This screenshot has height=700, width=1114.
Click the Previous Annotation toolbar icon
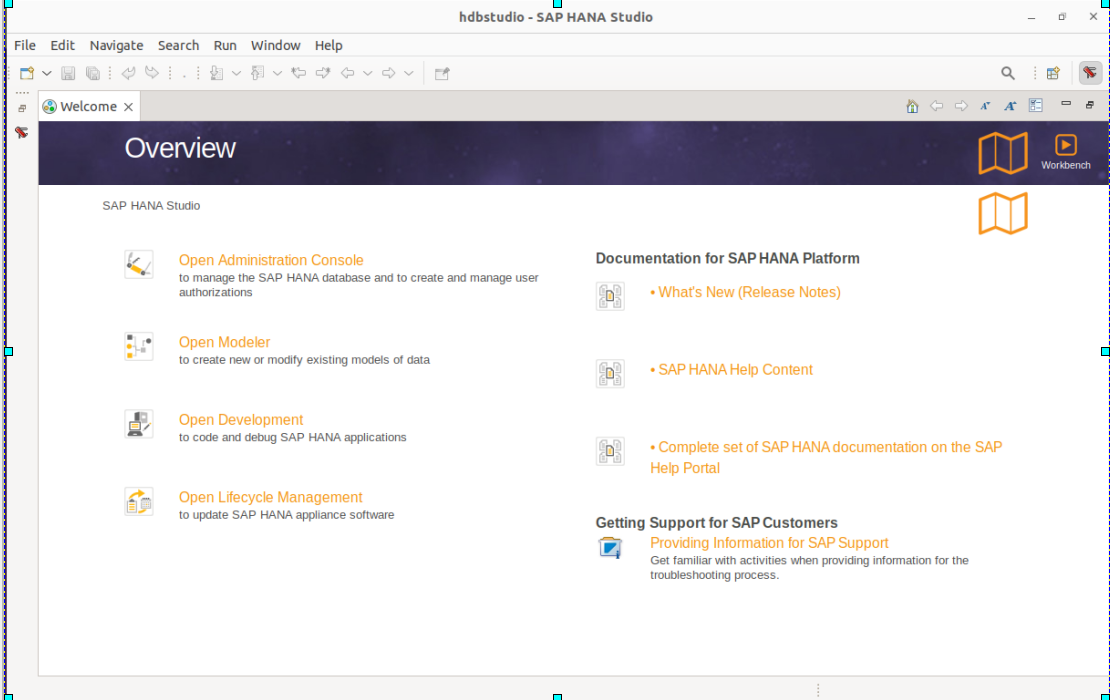pos(258,73)
